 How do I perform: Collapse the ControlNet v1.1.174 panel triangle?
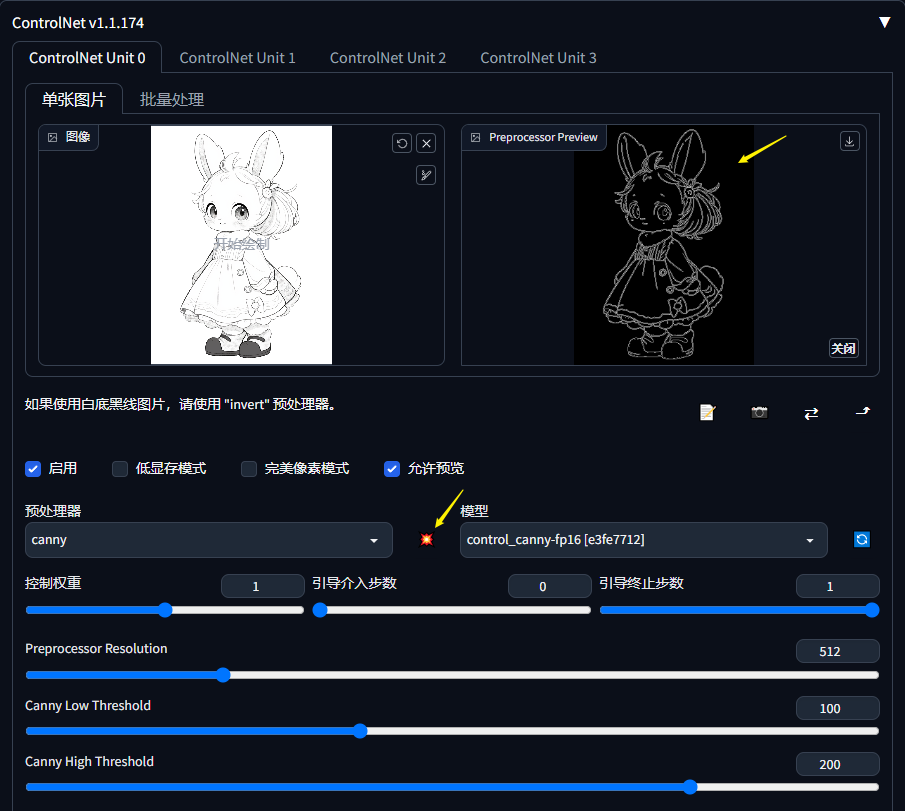tap(884, 23)
